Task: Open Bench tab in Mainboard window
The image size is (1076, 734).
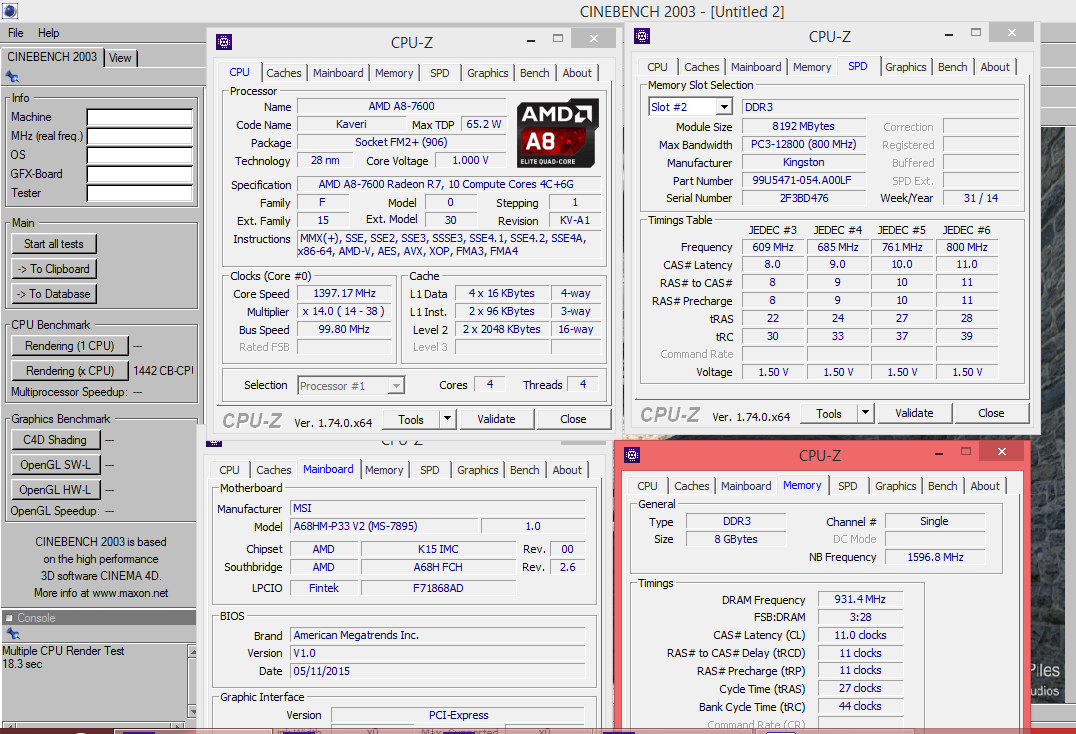Action: 524,470
